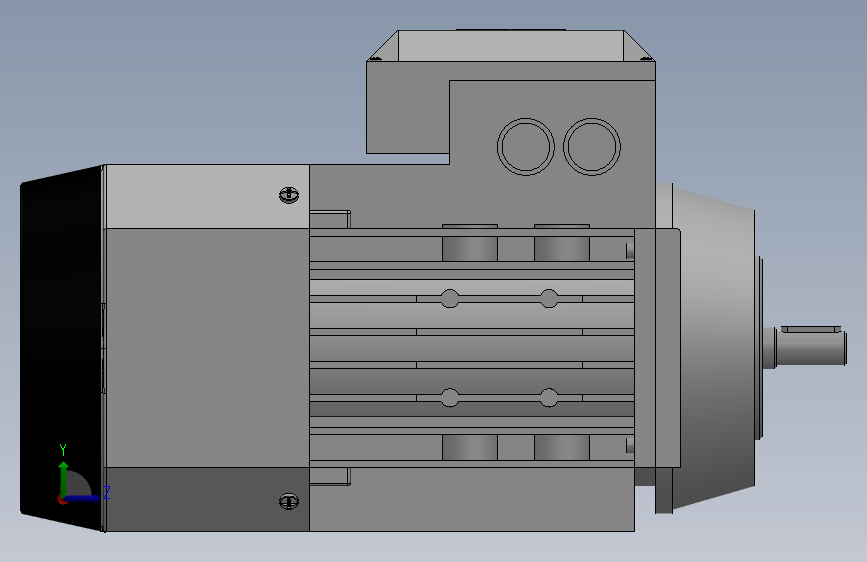Pick the right circular cable hole on terminal box
867x562 pixels.
tap(592, 147)
